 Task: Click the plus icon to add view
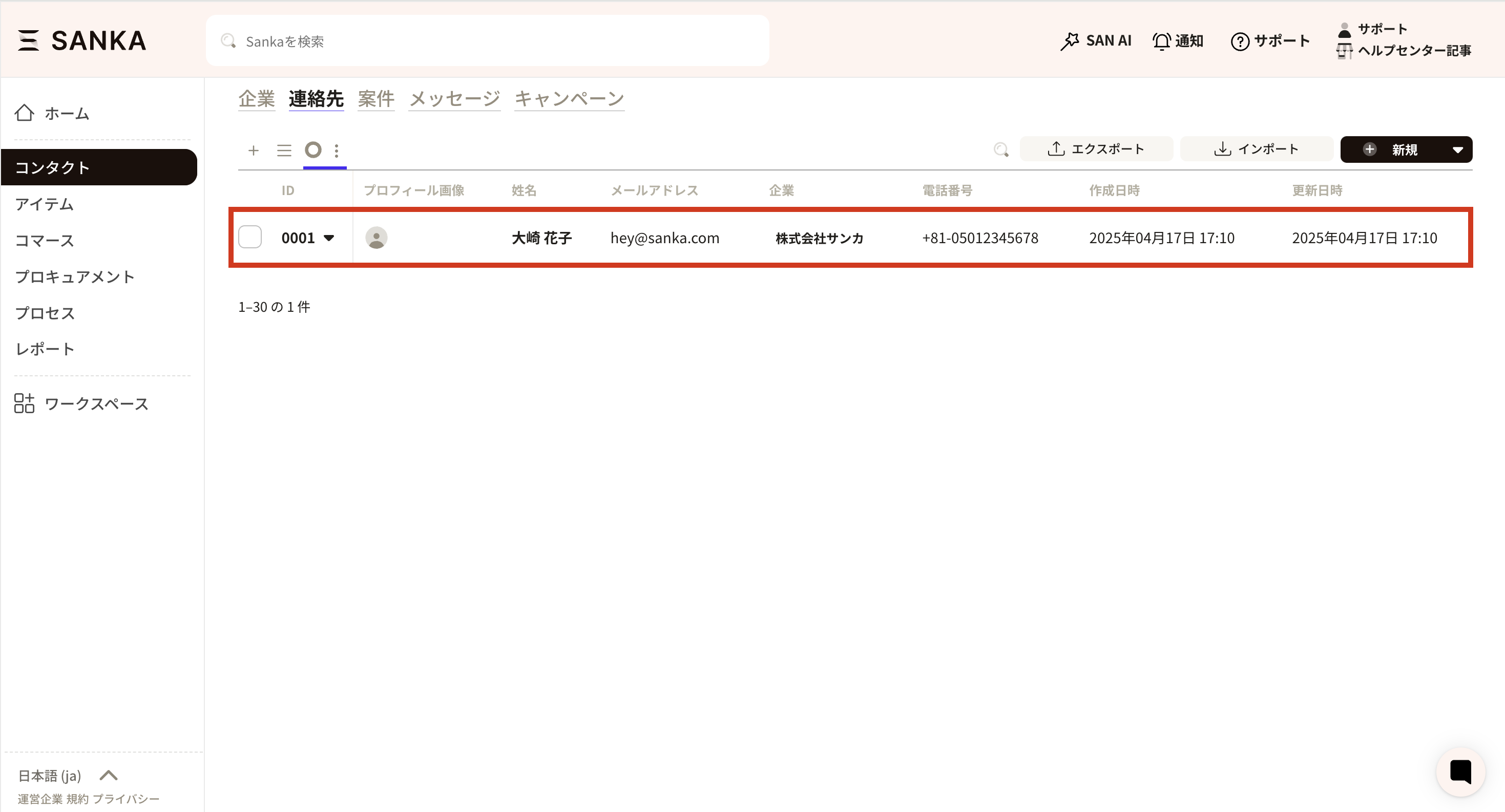(x=253, y=151)
